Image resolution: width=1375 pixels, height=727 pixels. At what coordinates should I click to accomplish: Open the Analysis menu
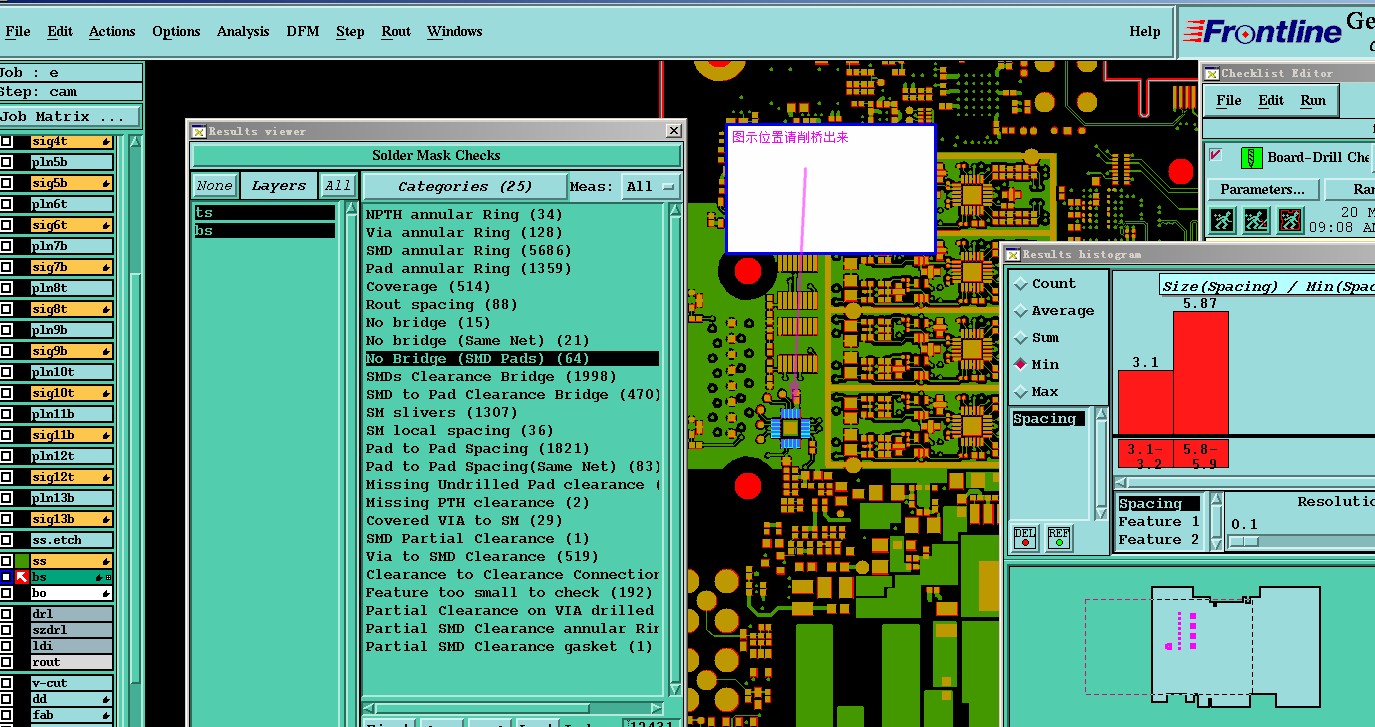coord(243,31)
